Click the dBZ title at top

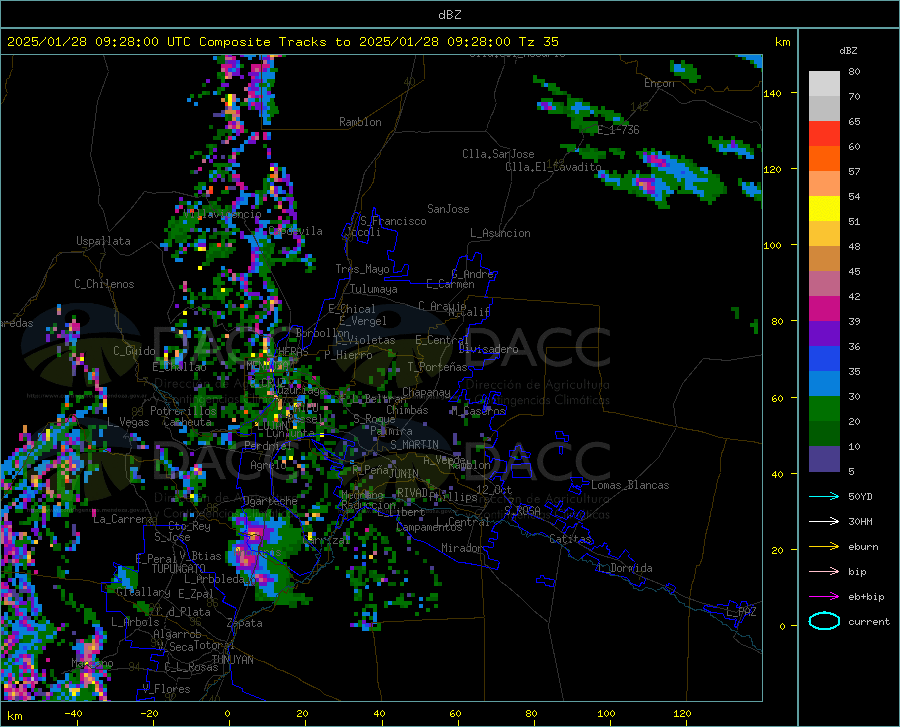coord(450,15)
